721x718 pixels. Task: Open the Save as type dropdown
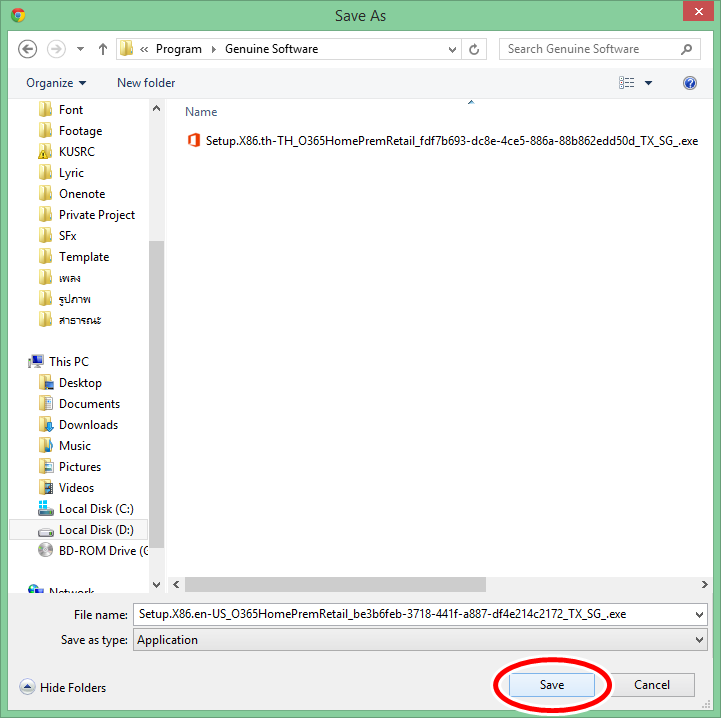coord(420,640)
